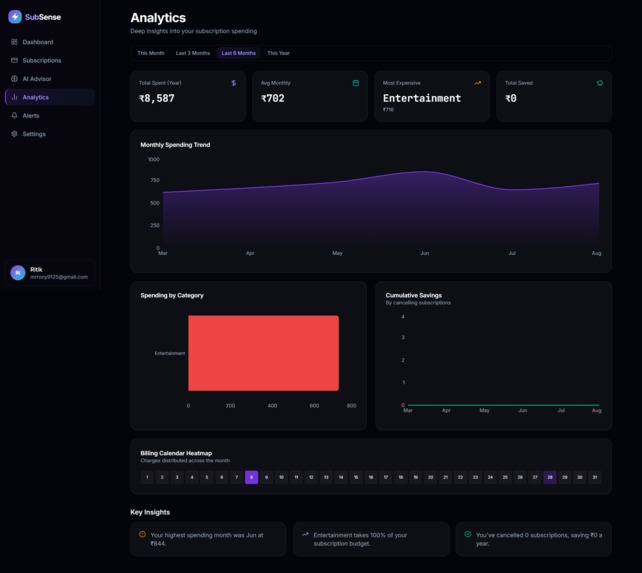This screenshot has width=642, height=573.
Task: Click the Billing Calendar Heatmap heading
Action: tap(176, 453)
